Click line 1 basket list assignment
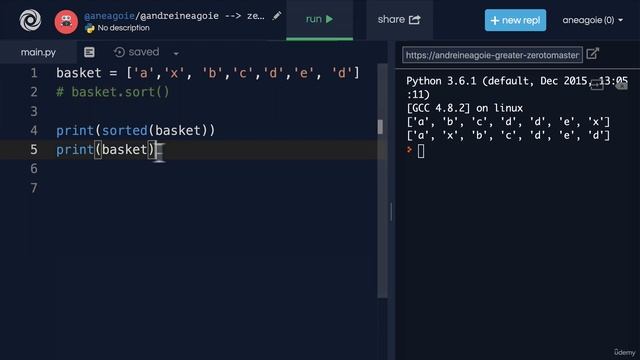Viewport: 640px width, 360px height. point(208,73)
